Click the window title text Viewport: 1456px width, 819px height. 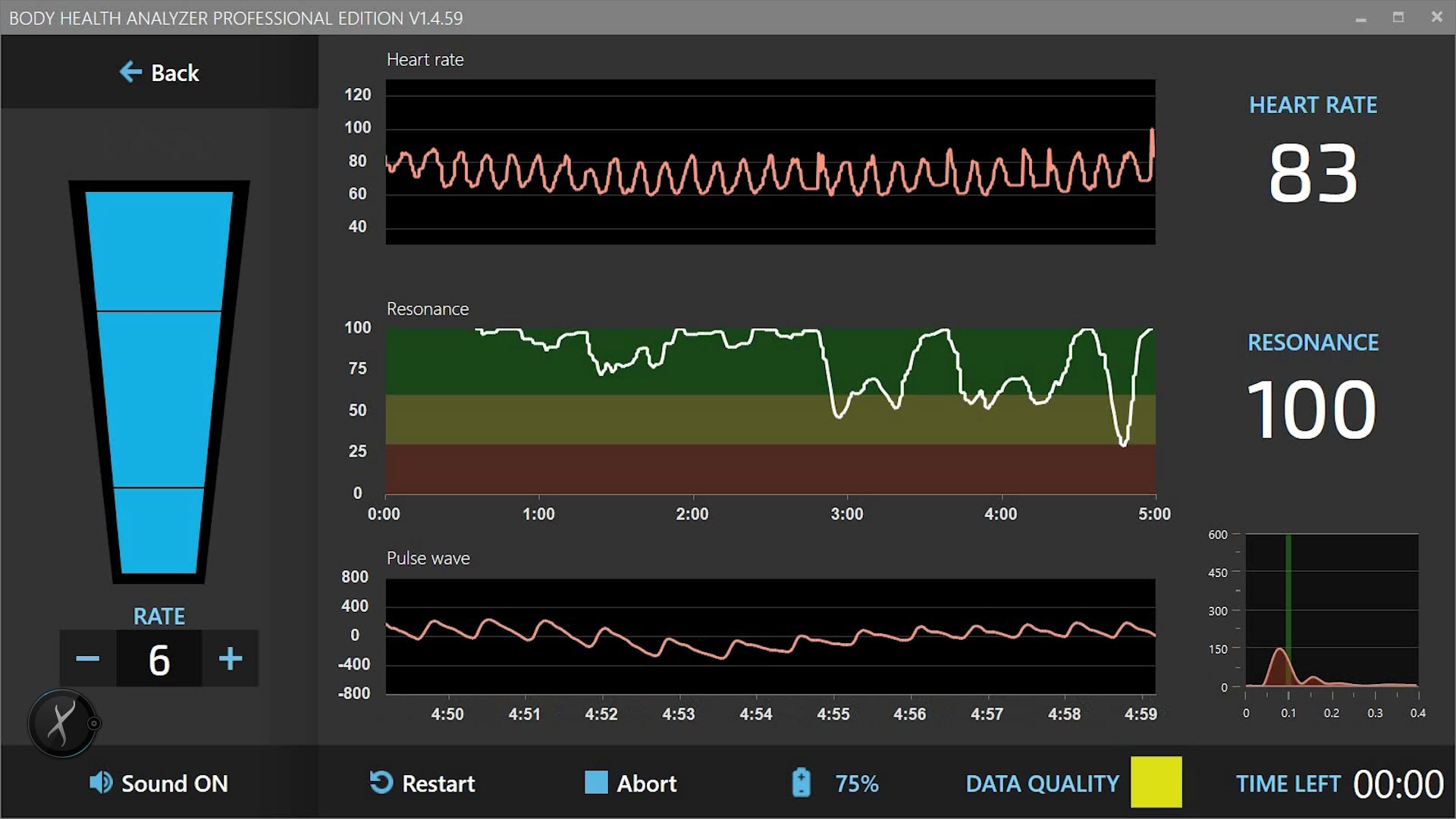click(x=236, y=18)
